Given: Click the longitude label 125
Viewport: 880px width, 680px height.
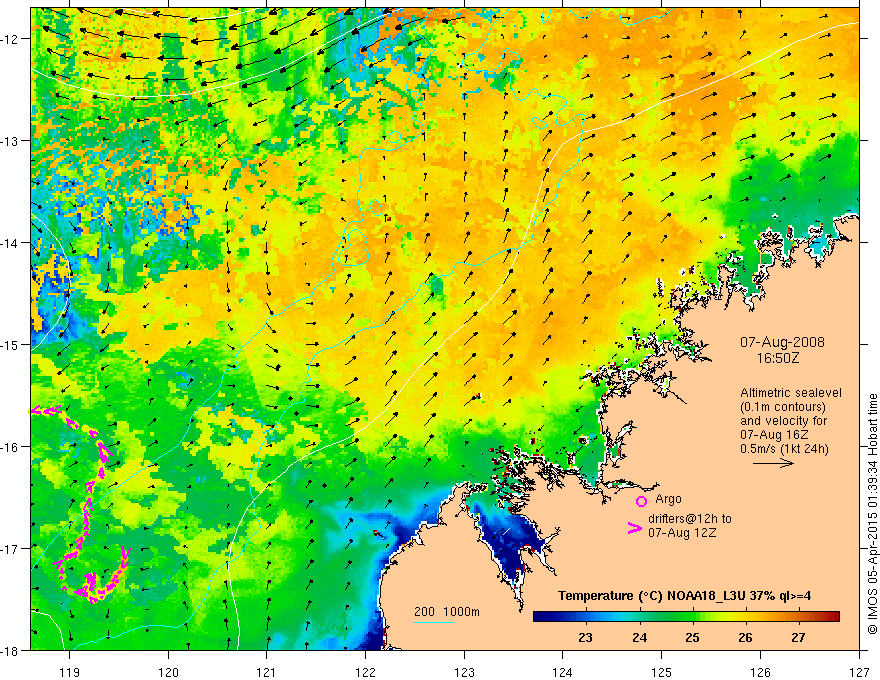Looking at the screenshot, I should point(662,672).
